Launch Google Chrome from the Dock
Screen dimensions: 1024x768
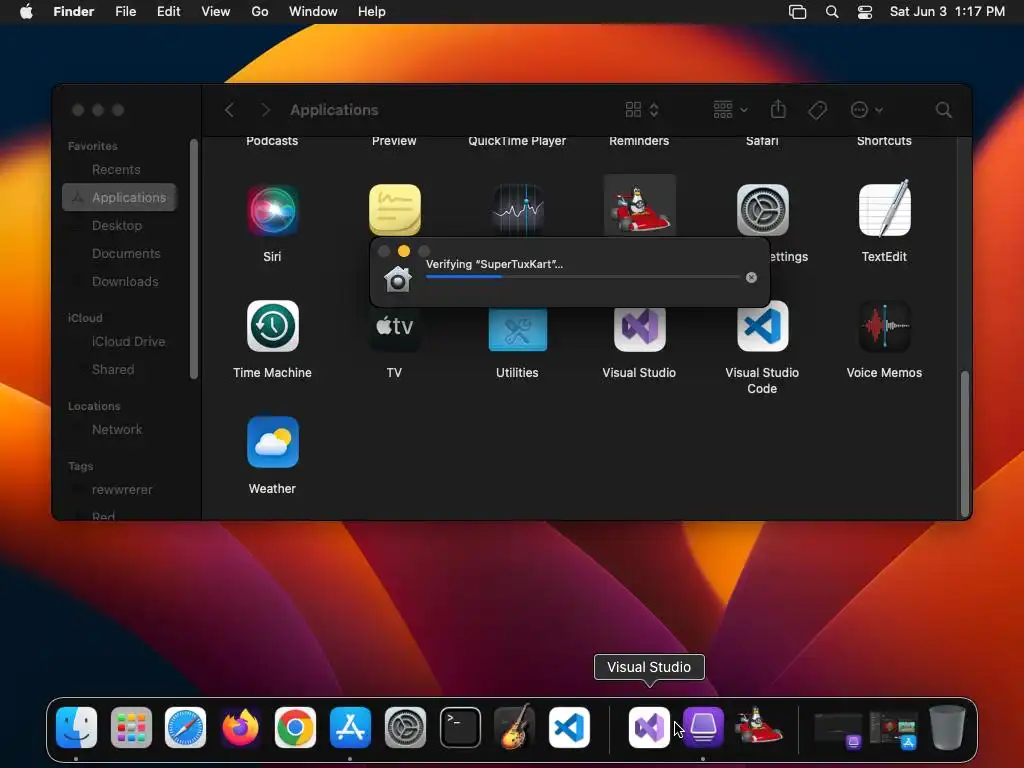[295, 727]
